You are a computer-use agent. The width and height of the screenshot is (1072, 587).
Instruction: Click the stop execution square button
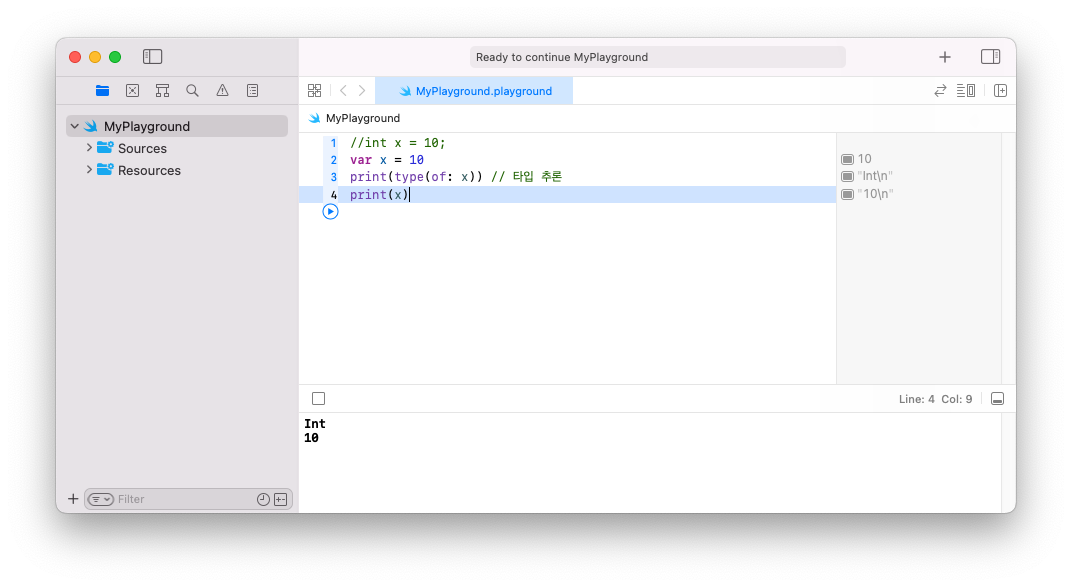pyautogui.click(x=319, y=398)
